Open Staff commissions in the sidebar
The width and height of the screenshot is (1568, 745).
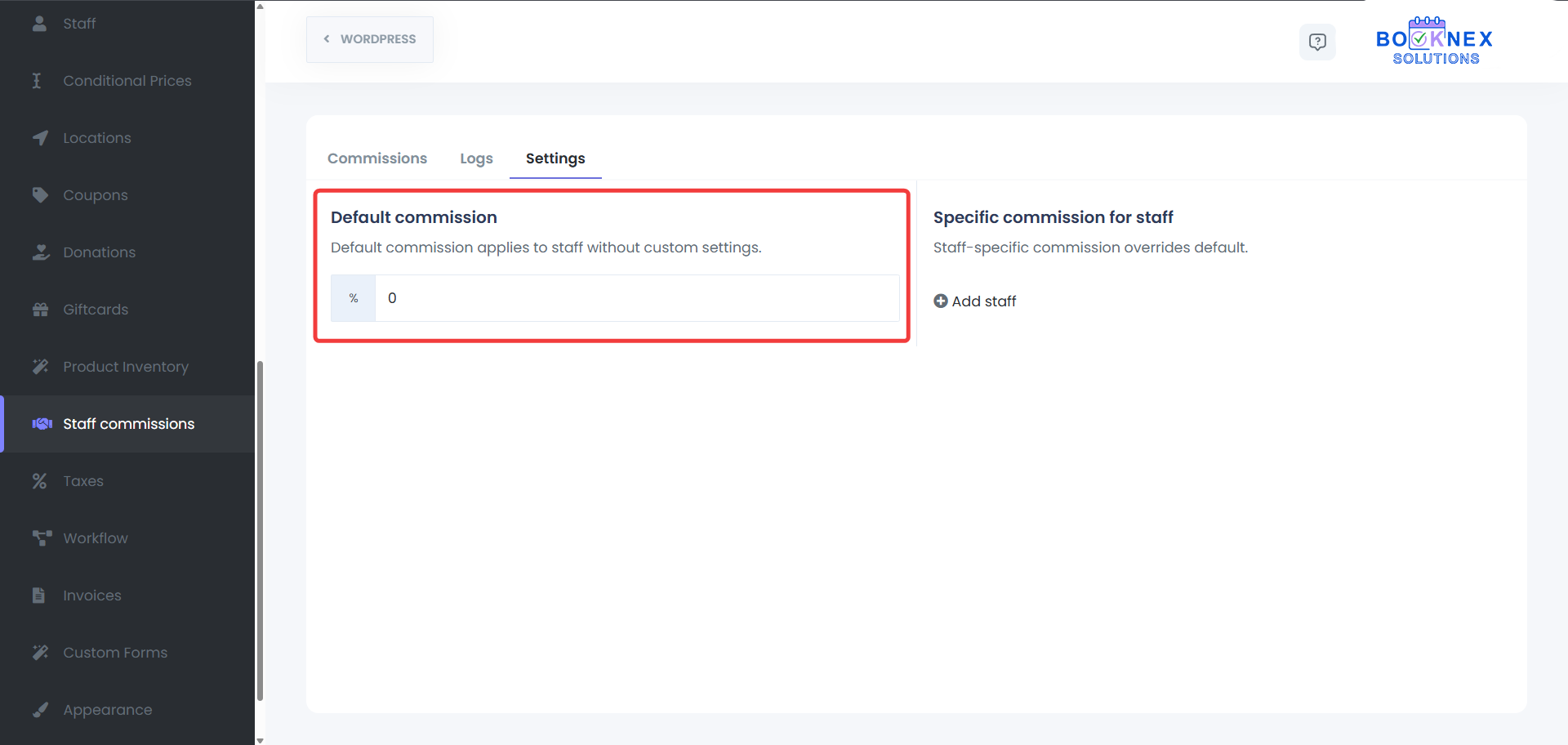128,424
